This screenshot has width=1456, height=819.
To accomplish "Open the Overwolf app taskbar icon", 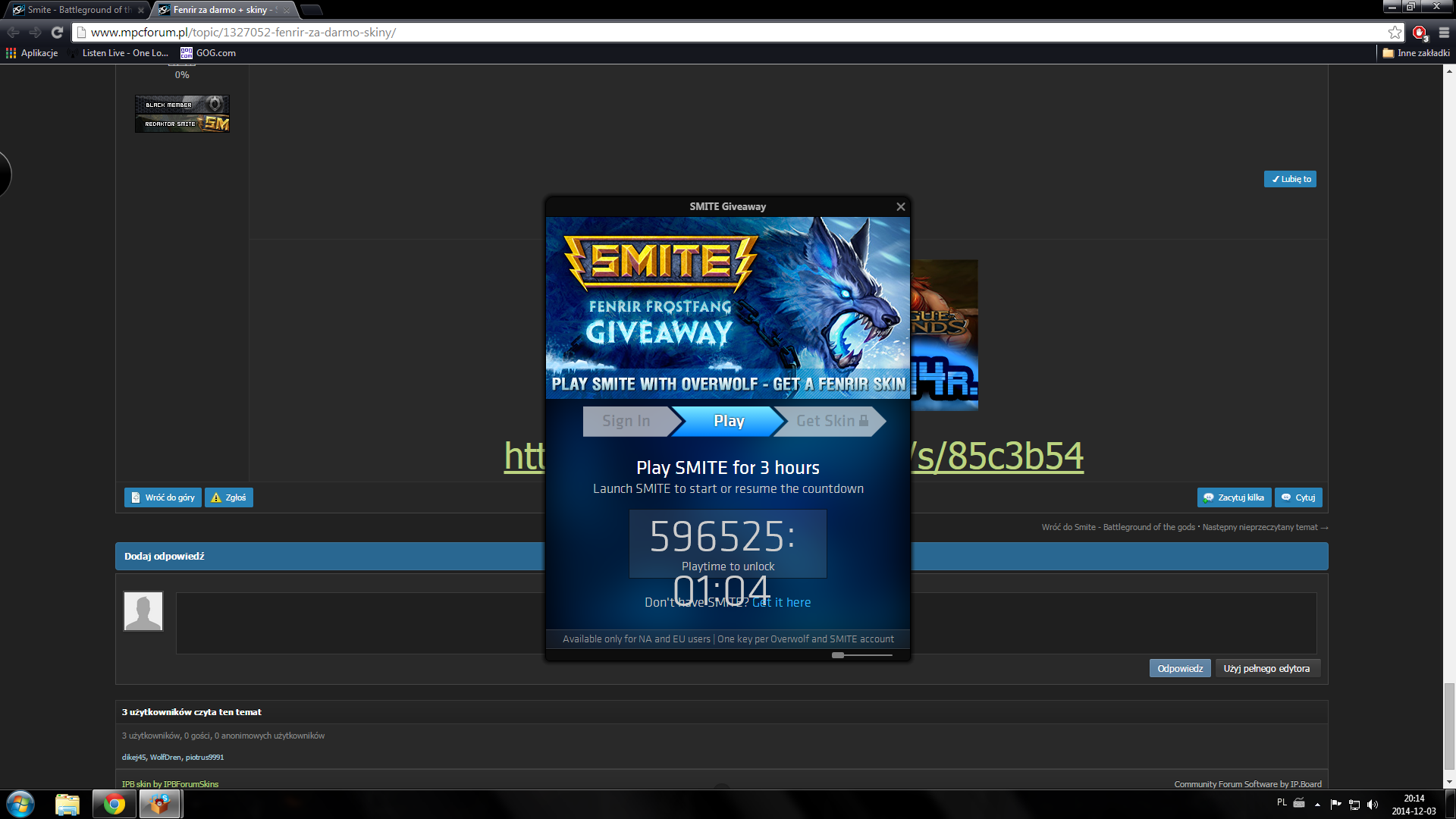I will click(x=159, y=804).
